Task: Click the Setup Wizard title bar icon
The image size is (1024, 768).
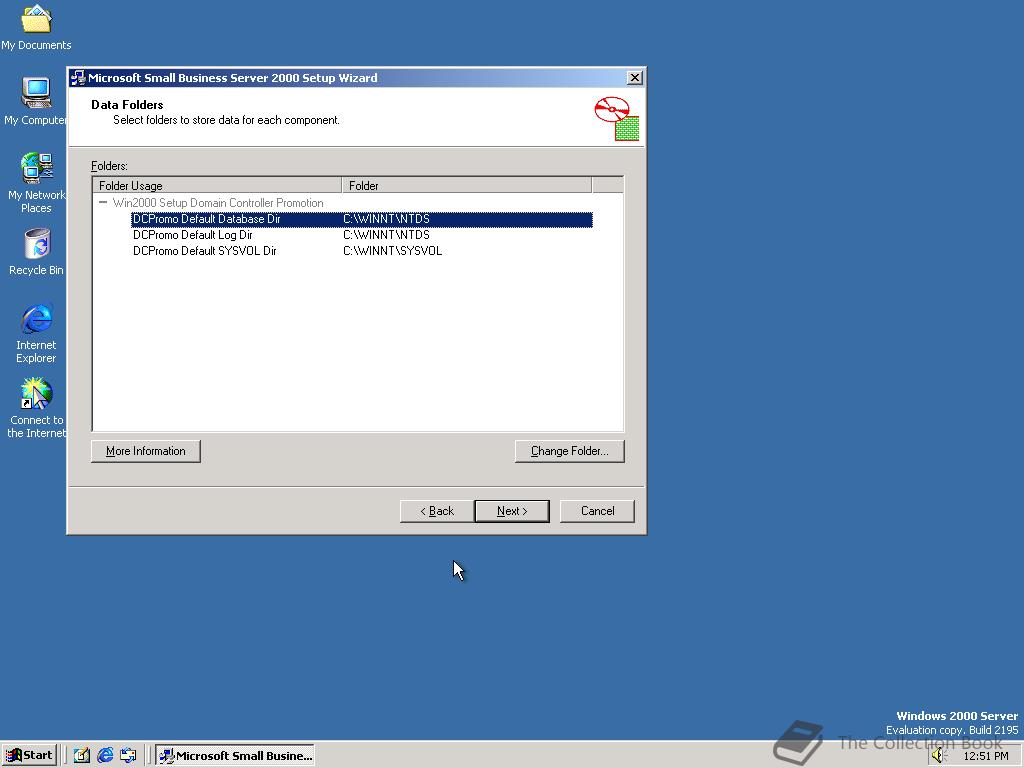Action: [78, 78]
